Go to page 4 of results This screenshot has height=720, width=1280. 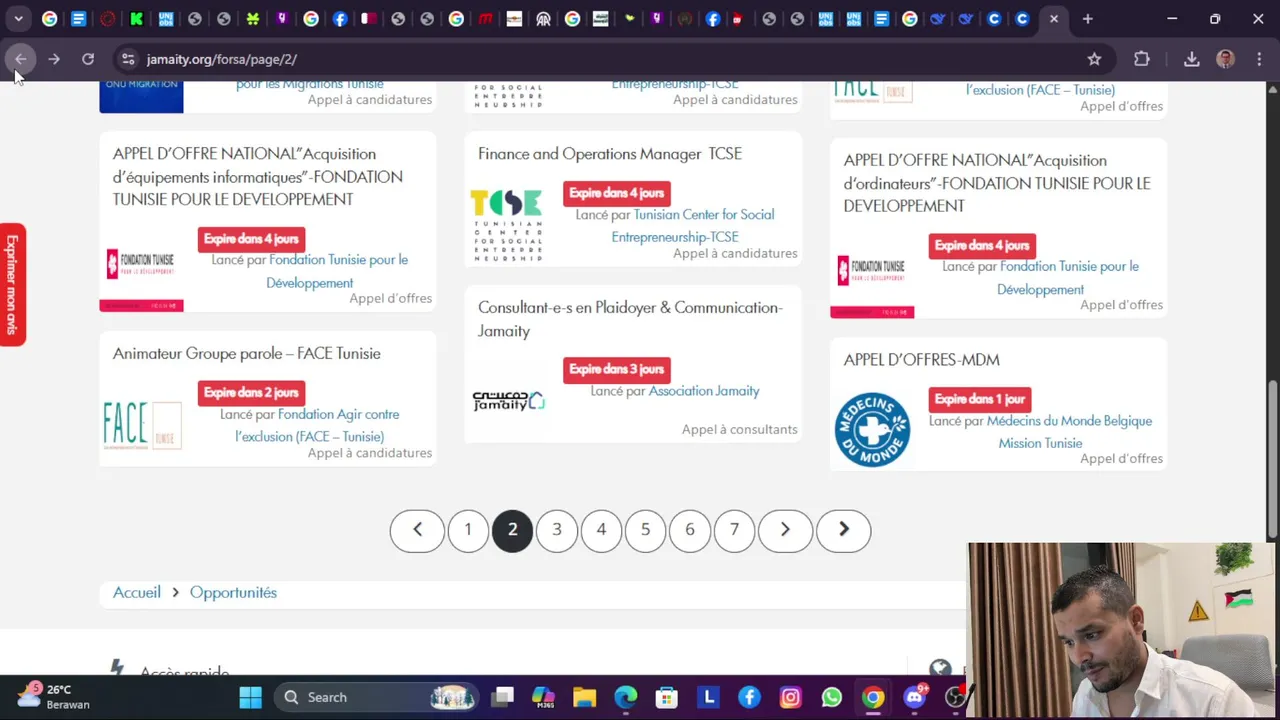click(601, 530)
